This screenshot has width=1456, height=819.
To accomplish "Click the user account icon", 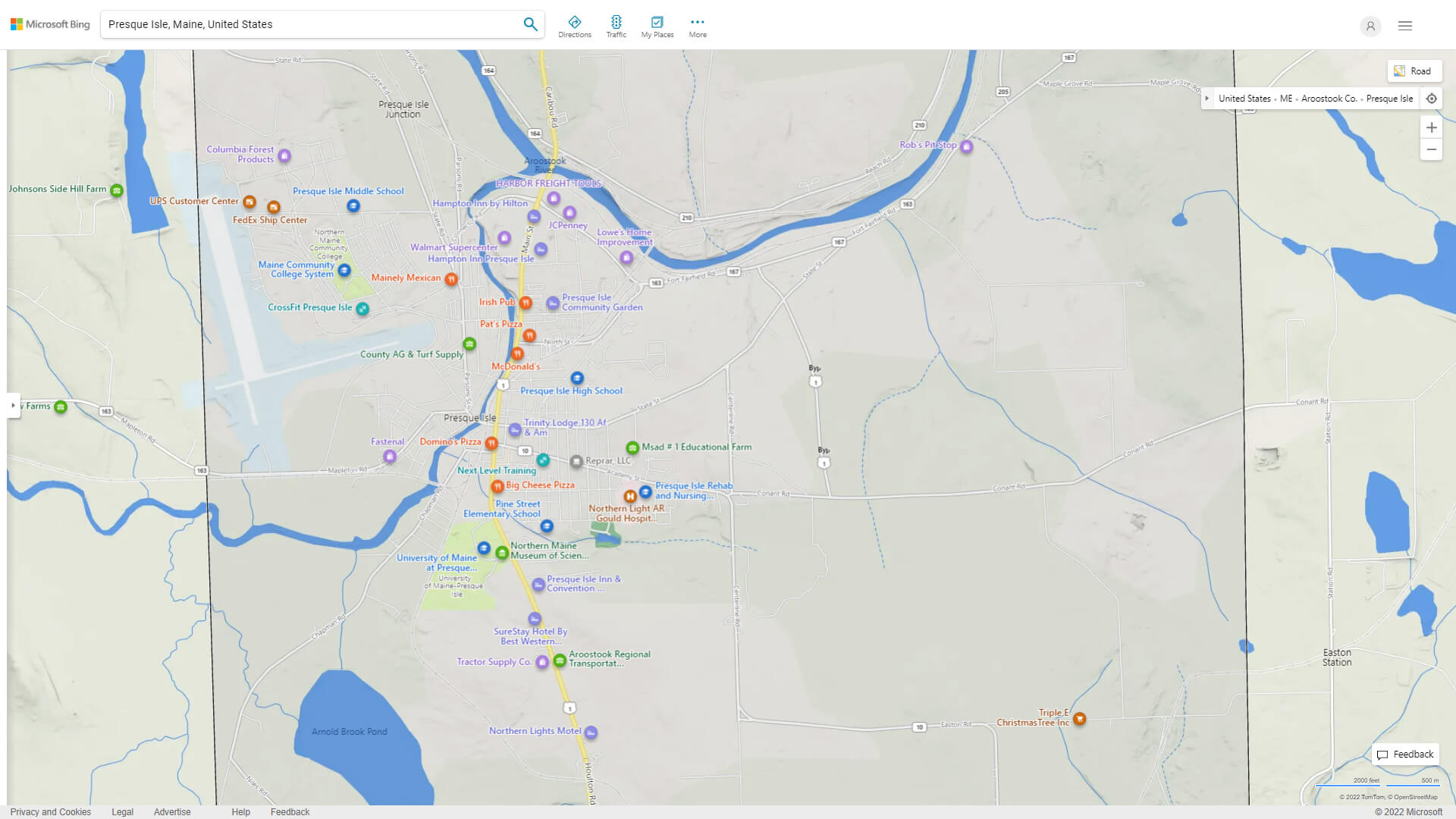I will pos(1370,26).
